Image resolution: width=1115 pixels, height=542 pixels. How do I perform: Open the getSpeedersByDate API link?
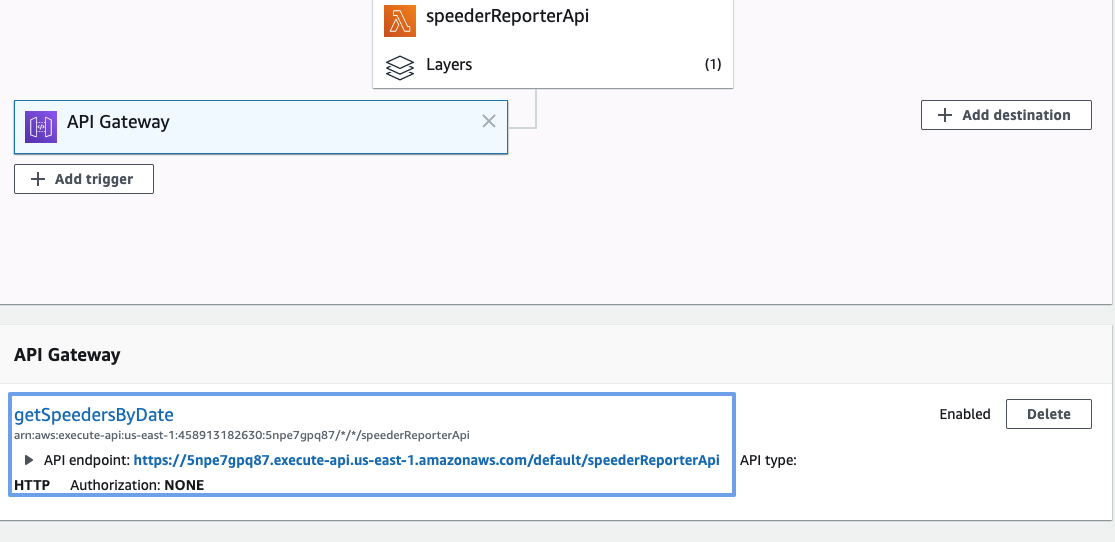click(94, 414)
